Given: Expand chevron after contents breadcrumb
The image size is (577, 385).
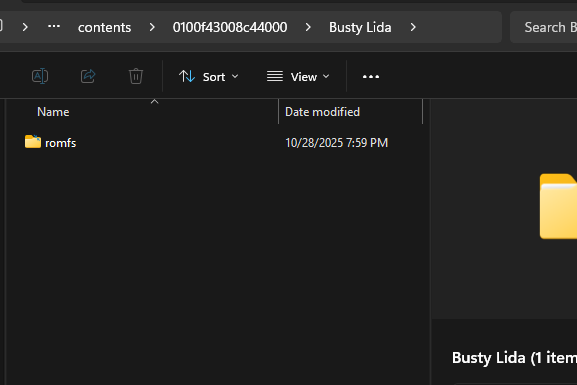Looking at the screenshot, I should pos(152,27).
